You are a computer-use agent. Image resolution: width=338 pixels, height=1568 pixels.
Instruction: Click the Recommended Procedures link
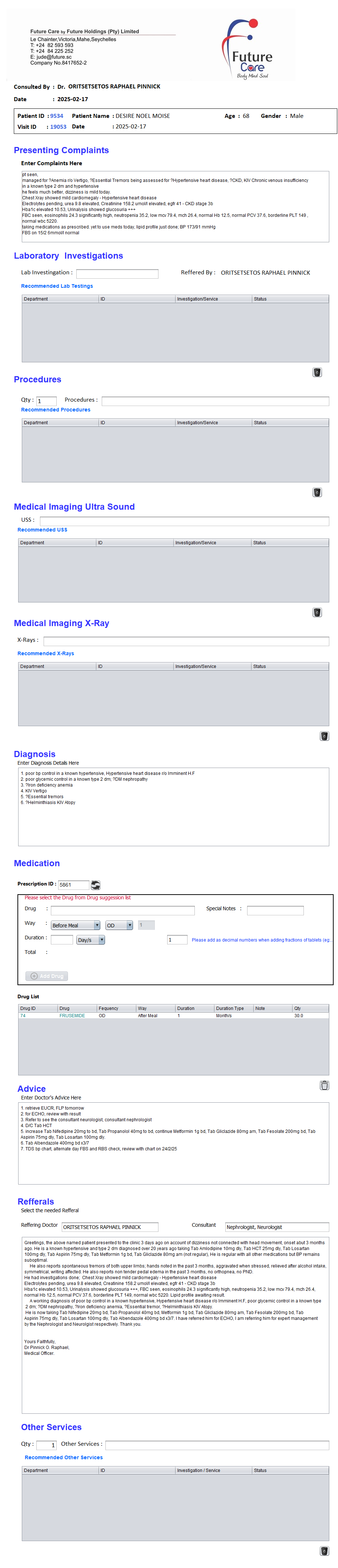tap(55, 410)
